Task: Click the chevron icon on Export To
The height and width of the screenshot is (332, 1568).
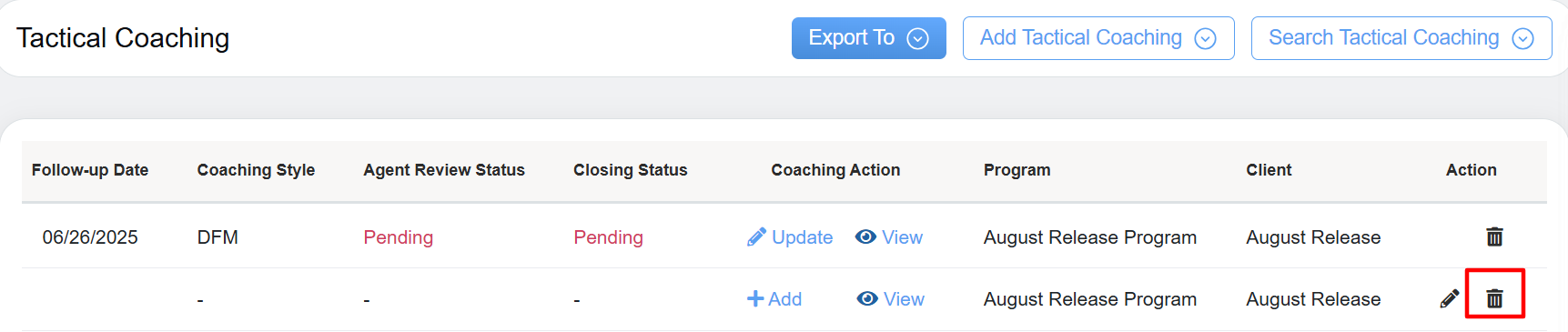Action: (x=918, y=38)
